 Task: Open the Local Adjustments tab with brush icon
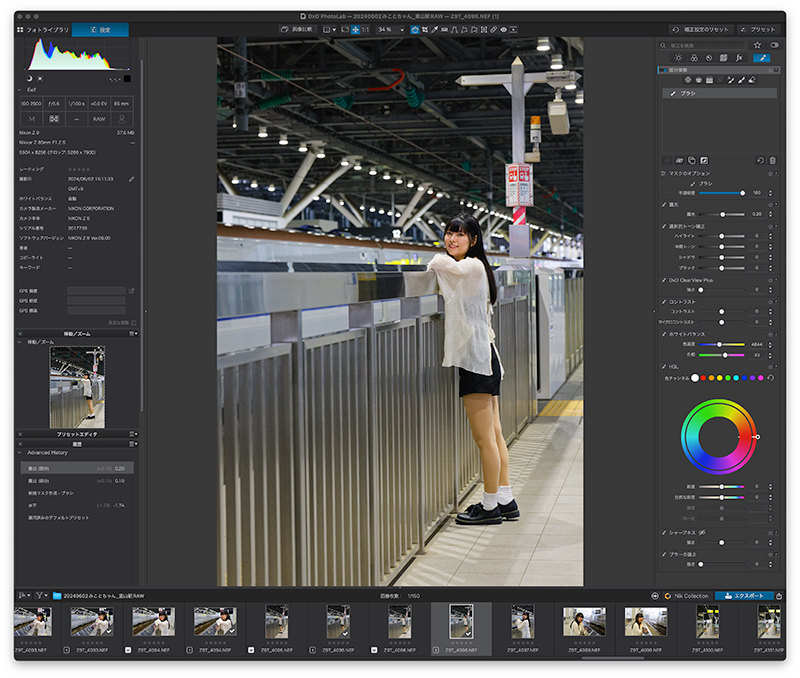click(x=761, y=59)
